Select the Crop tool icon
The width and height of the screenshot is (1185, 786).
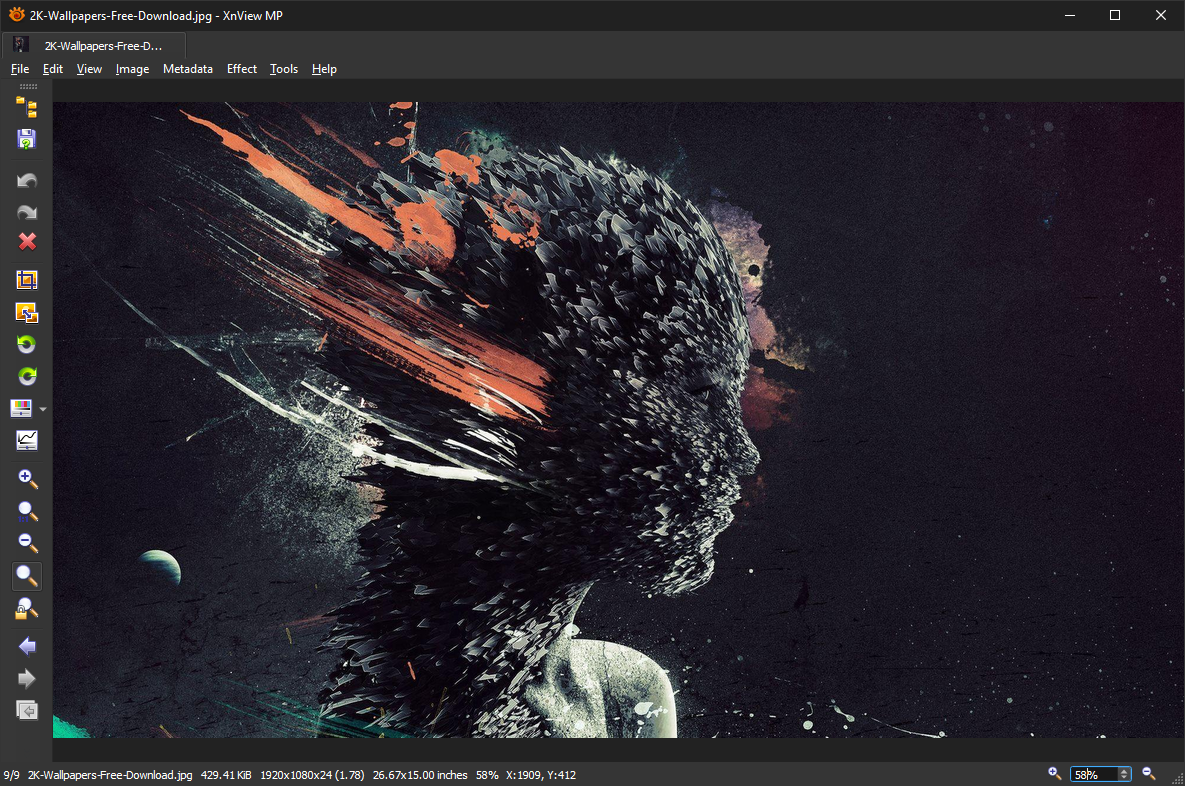pyautogui.click(x=27, y=281)
